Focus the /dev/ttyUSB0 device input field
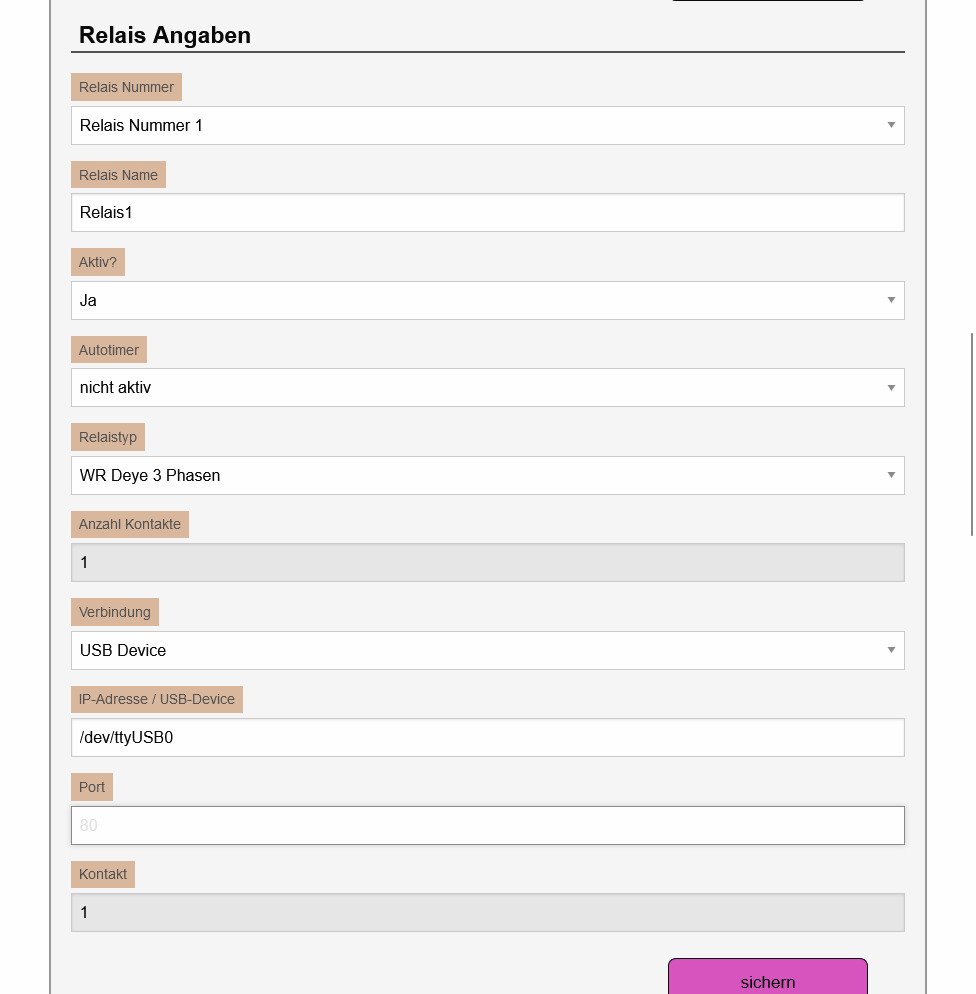Screen dimensions: 976x994 [487, 738]
